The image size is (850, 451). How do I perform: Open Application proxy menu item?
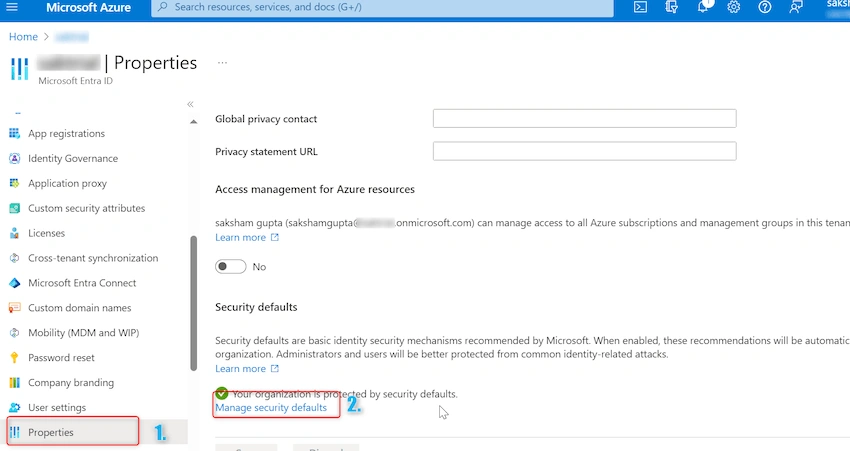(x=68, y=183)
